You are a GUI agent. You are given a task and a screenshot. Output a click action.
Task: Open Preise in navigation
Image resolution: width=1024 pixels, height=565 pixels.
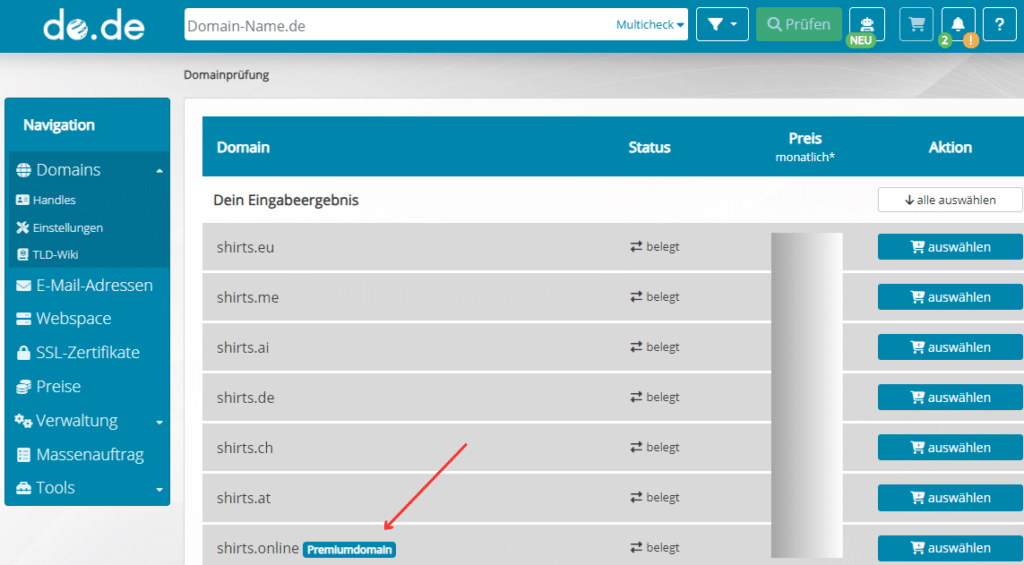[58, 387]
